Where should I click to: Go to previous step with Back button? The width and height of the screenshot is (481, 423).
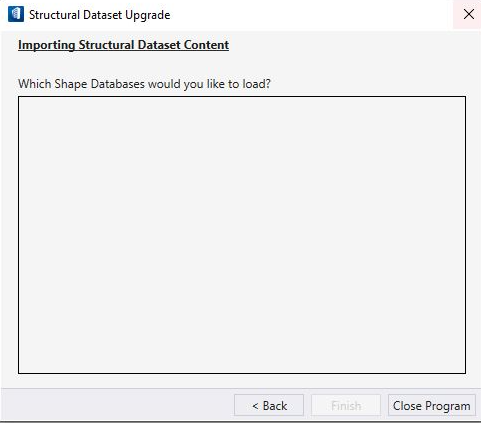point(269,405)
